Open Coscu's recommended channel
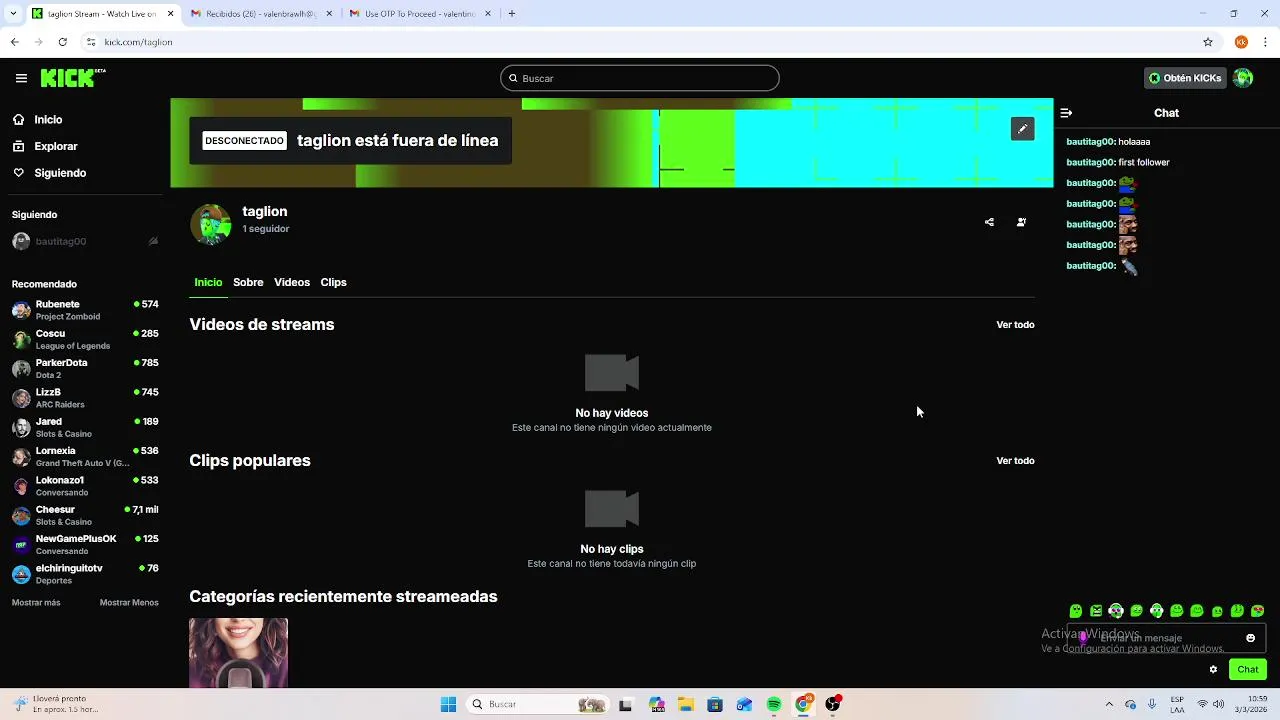1280x720 pixels. pyautogui.click(x=85, y=339)
